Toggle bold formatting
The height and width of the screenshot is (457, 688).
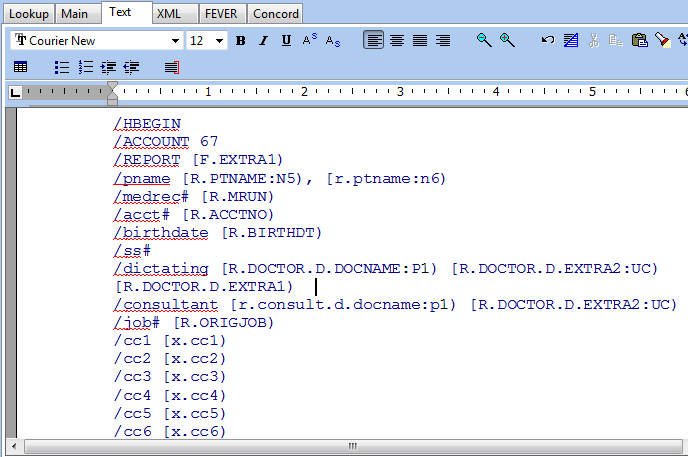240,41
